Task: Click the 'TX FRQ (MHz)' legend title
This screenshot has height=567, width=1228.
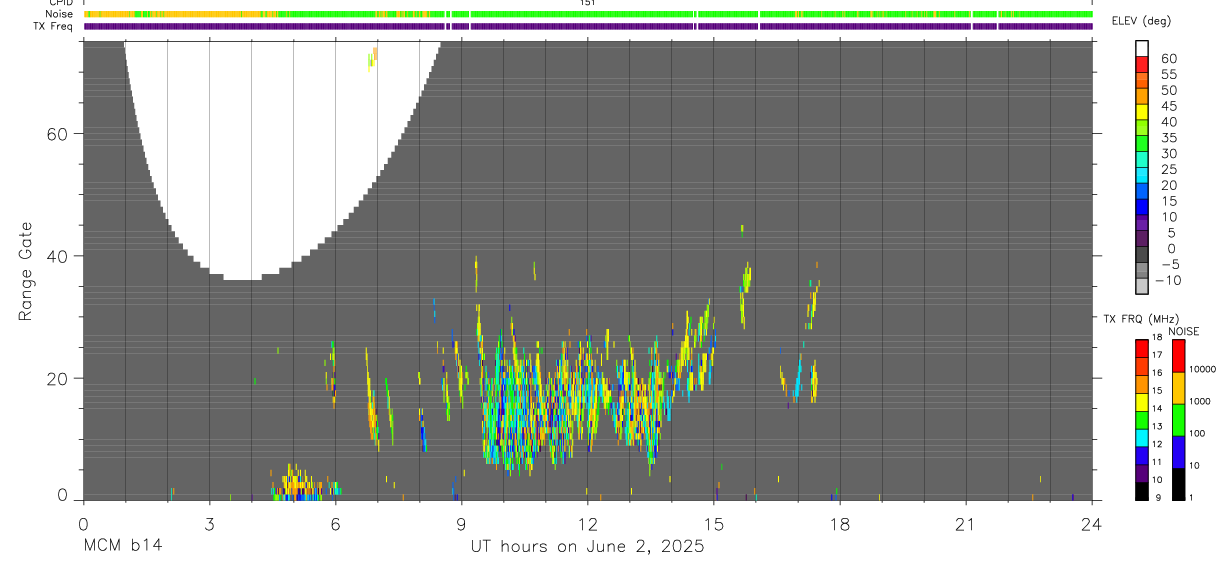Action: [x=1141, y=319]
